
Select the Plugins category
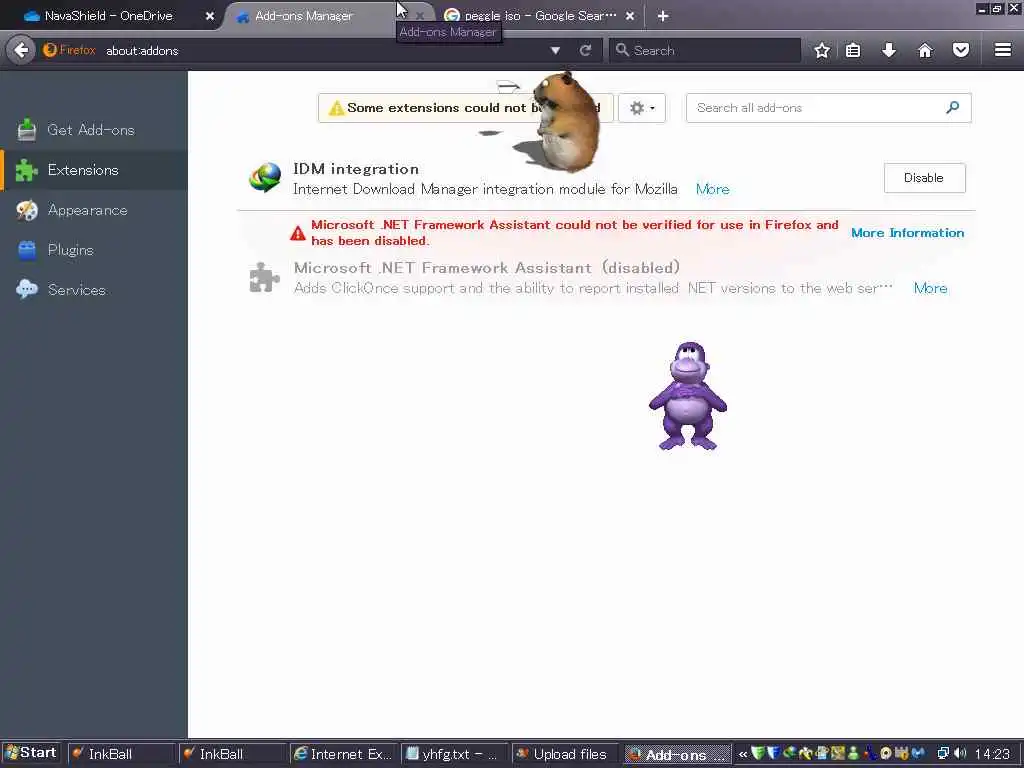(94, 250)
